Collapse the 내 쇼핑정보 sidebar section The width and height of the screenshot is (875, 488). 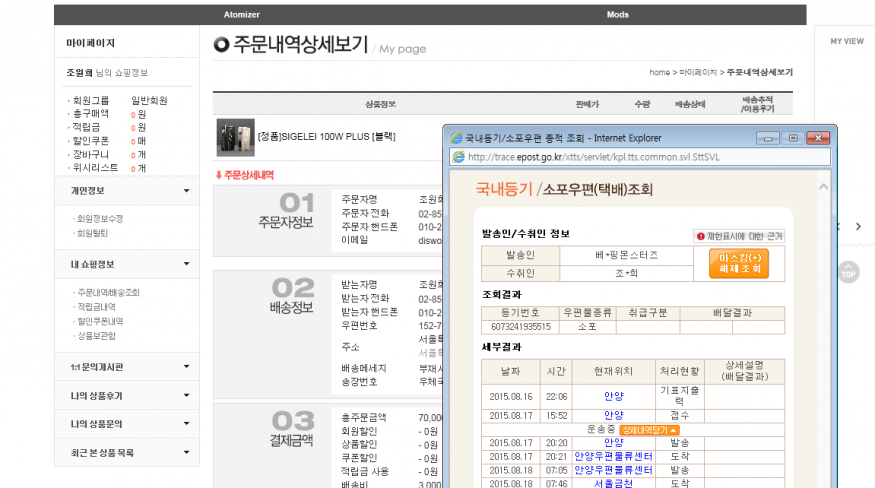pyautogui.click(x=186, y=264)
